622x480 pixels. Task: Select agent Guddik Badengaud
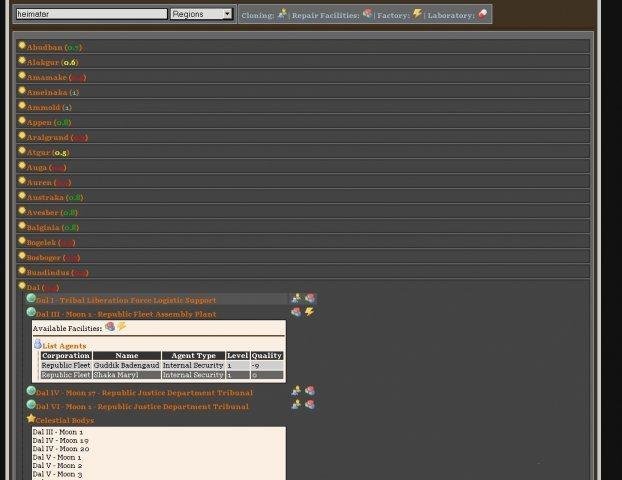click(x=127, y=365)
